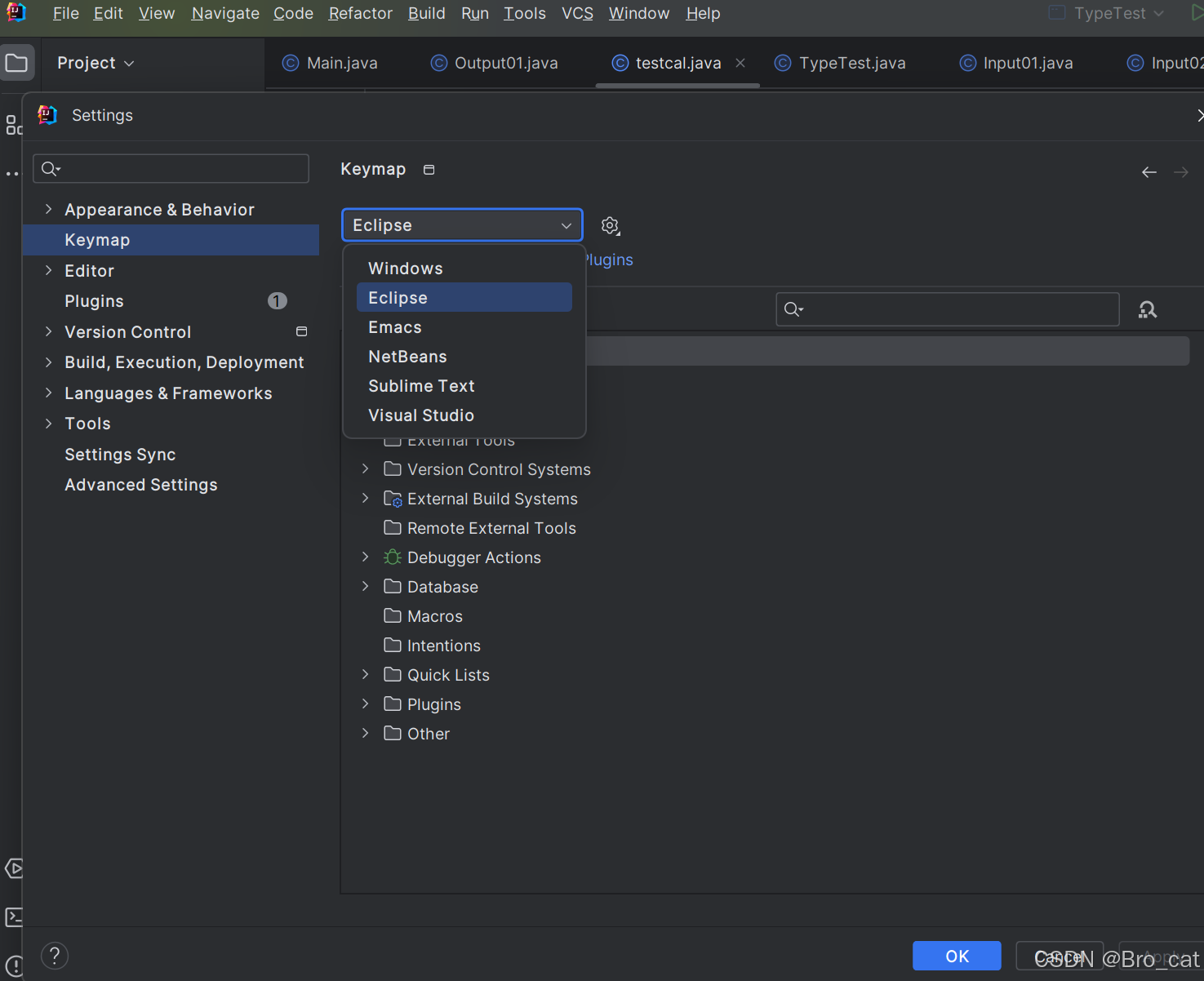
Task: Click the back navigation arrow in Settings
Action: [1149, 172]
